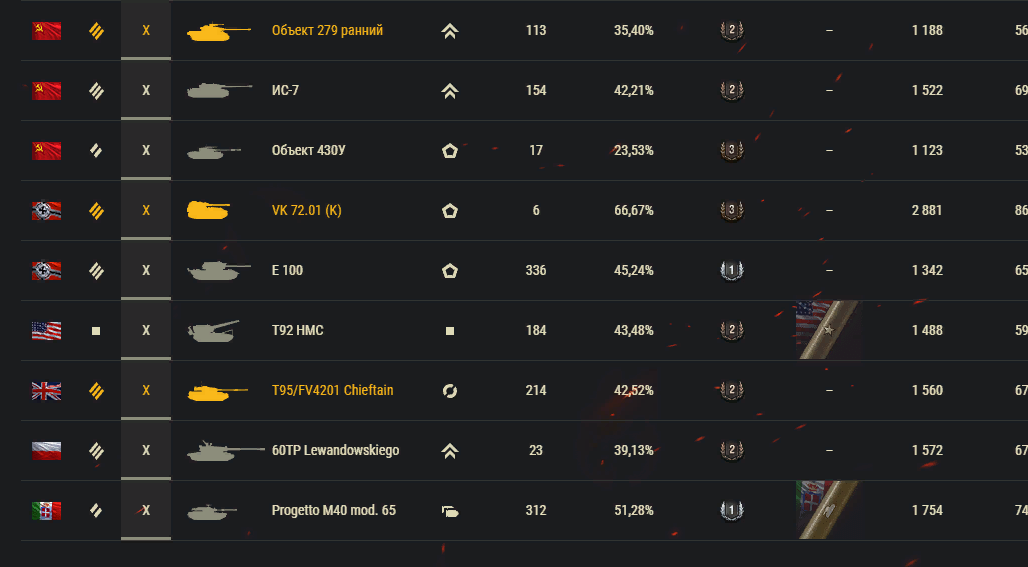Click the British flag in the Chieftain row
1028x567 pixels.
click(x=46, y=390)
